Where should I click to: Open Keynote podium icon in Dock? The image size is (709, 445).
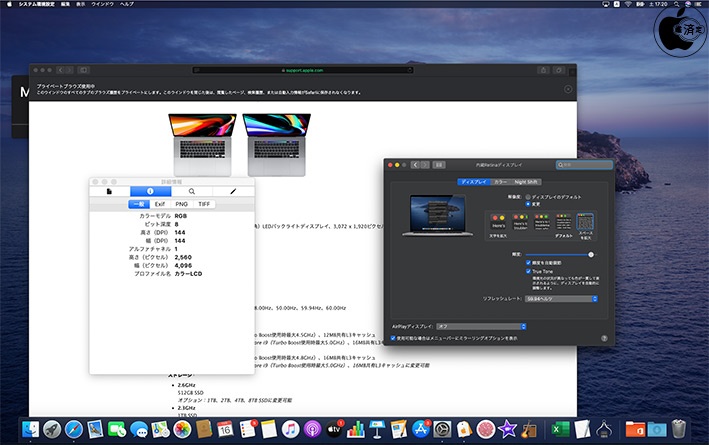click(x=377, y=429)
